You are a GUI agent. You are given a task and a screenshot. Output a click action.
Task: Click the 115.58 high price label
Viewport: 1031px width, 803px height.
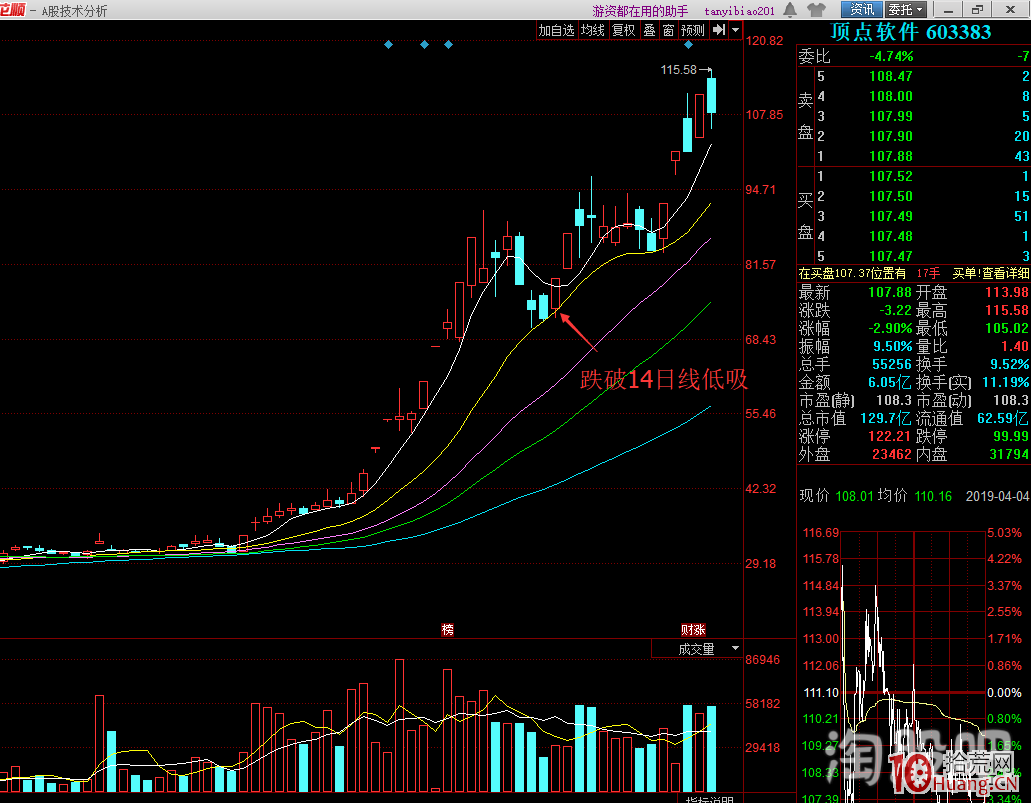679,70
